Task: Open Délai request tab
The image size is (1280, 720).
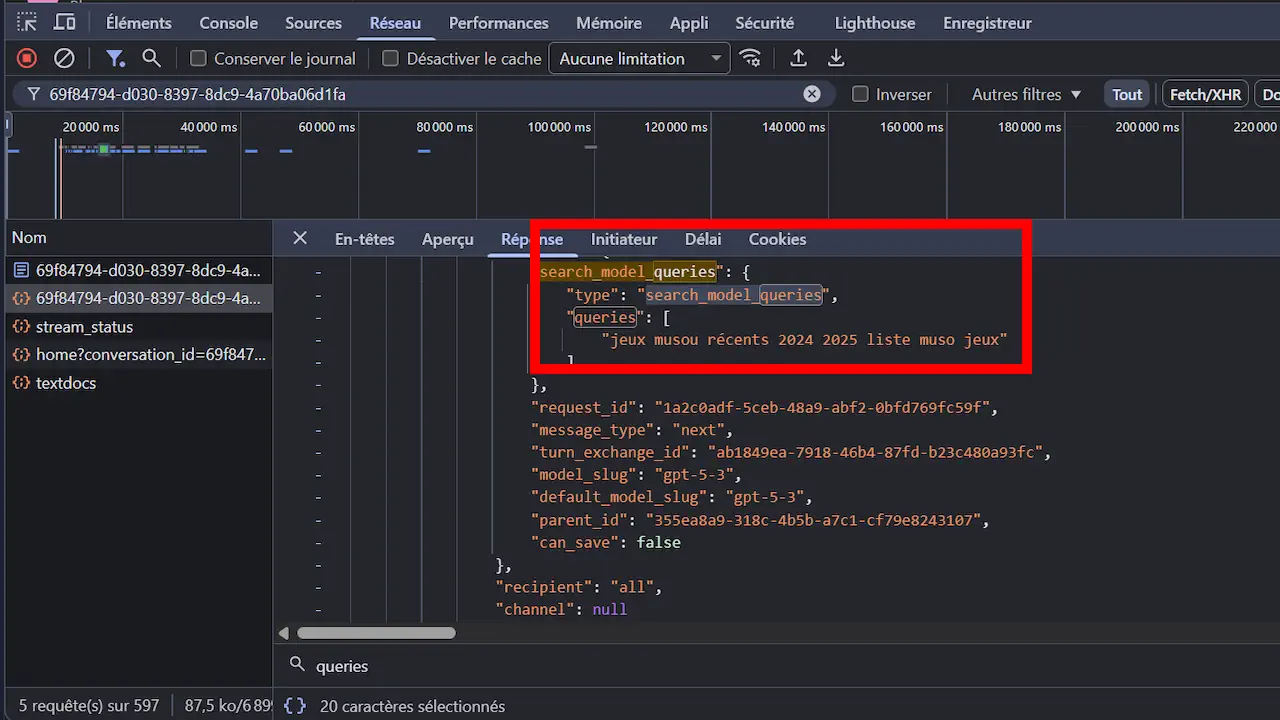Action: (703, 239)
